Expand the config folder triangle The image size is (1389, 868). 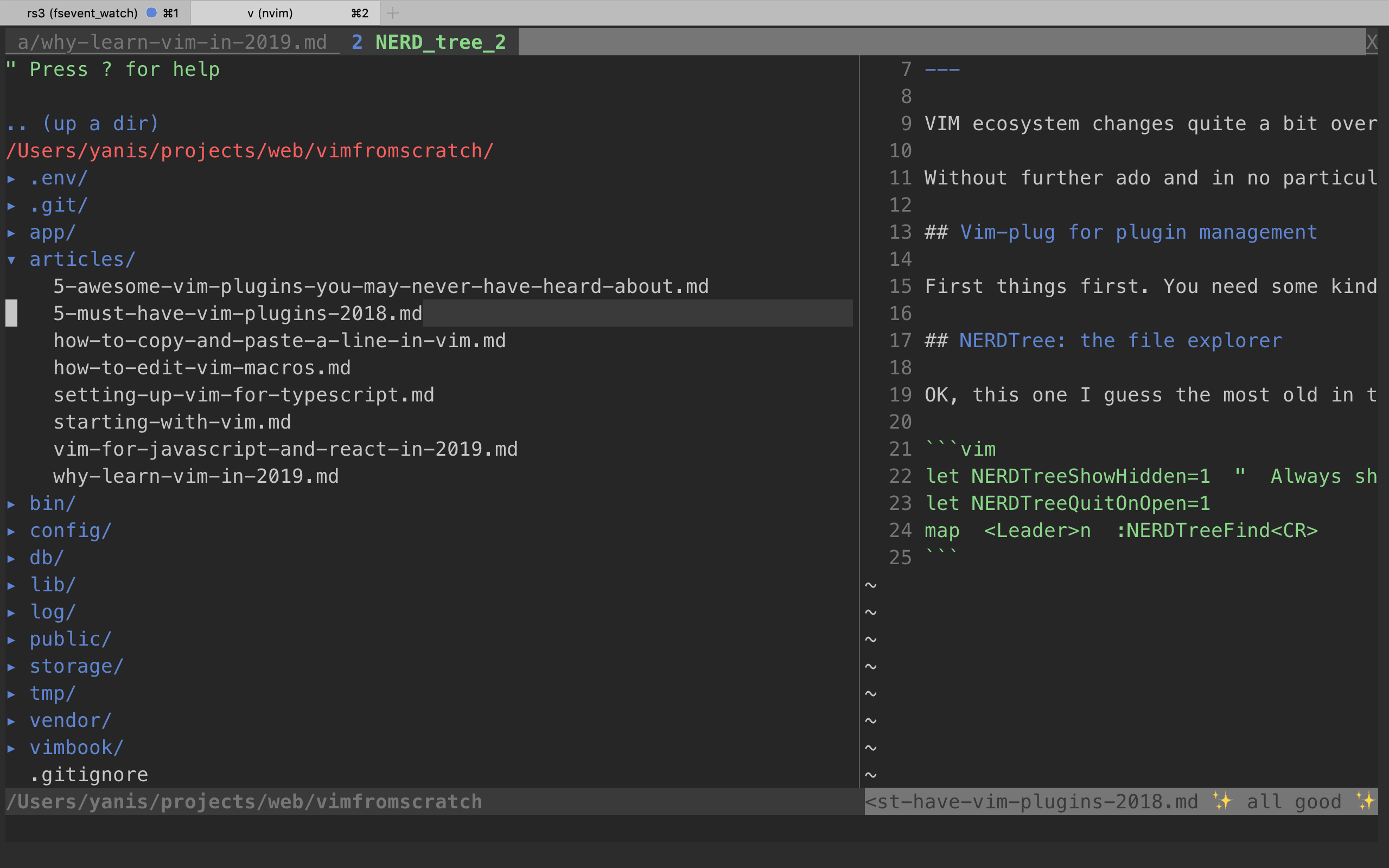click(11, 531)
